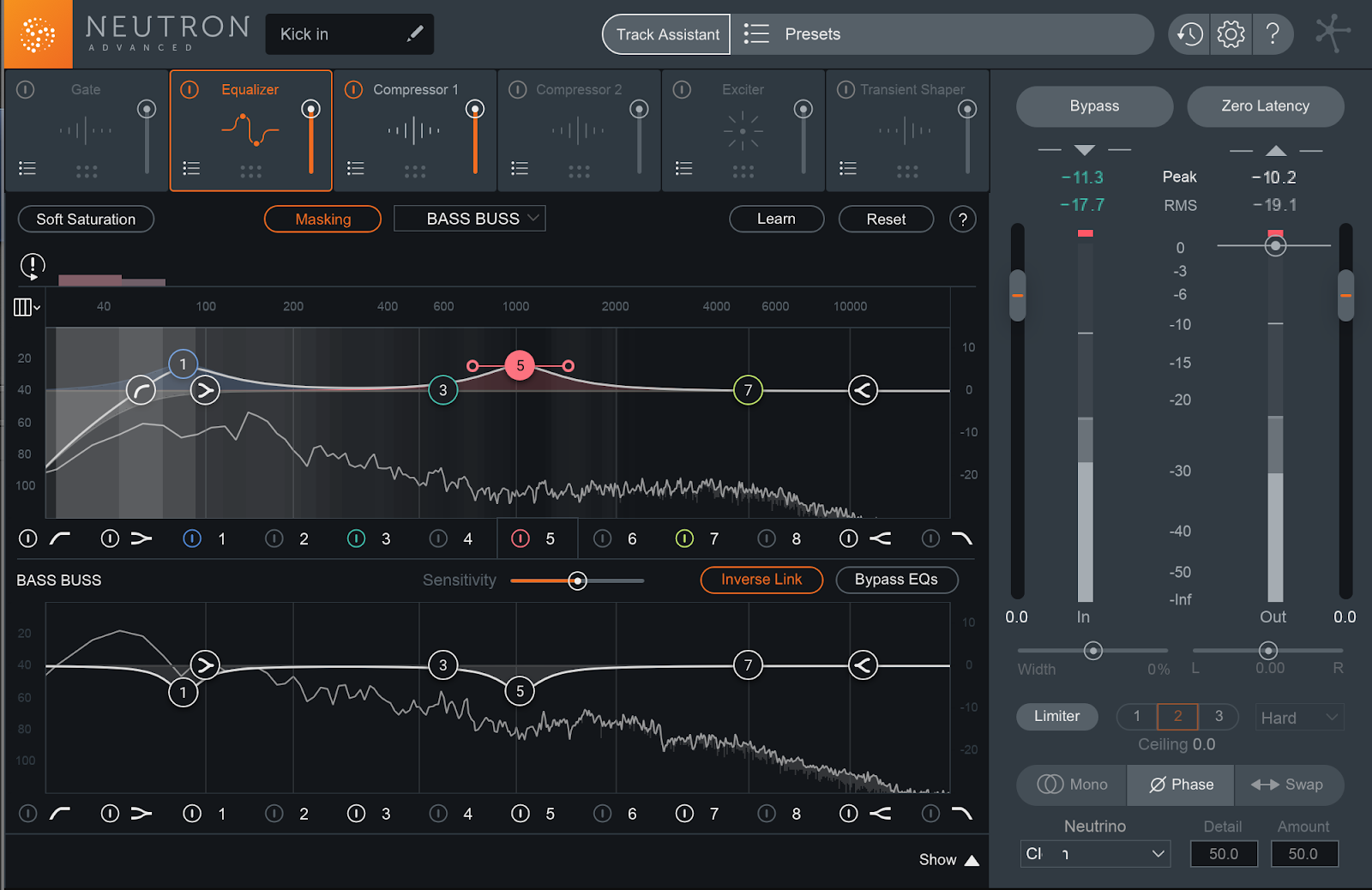Launch Track Assistant
The height and width of the screenshot is (890, 1372).
coord(667,34)
